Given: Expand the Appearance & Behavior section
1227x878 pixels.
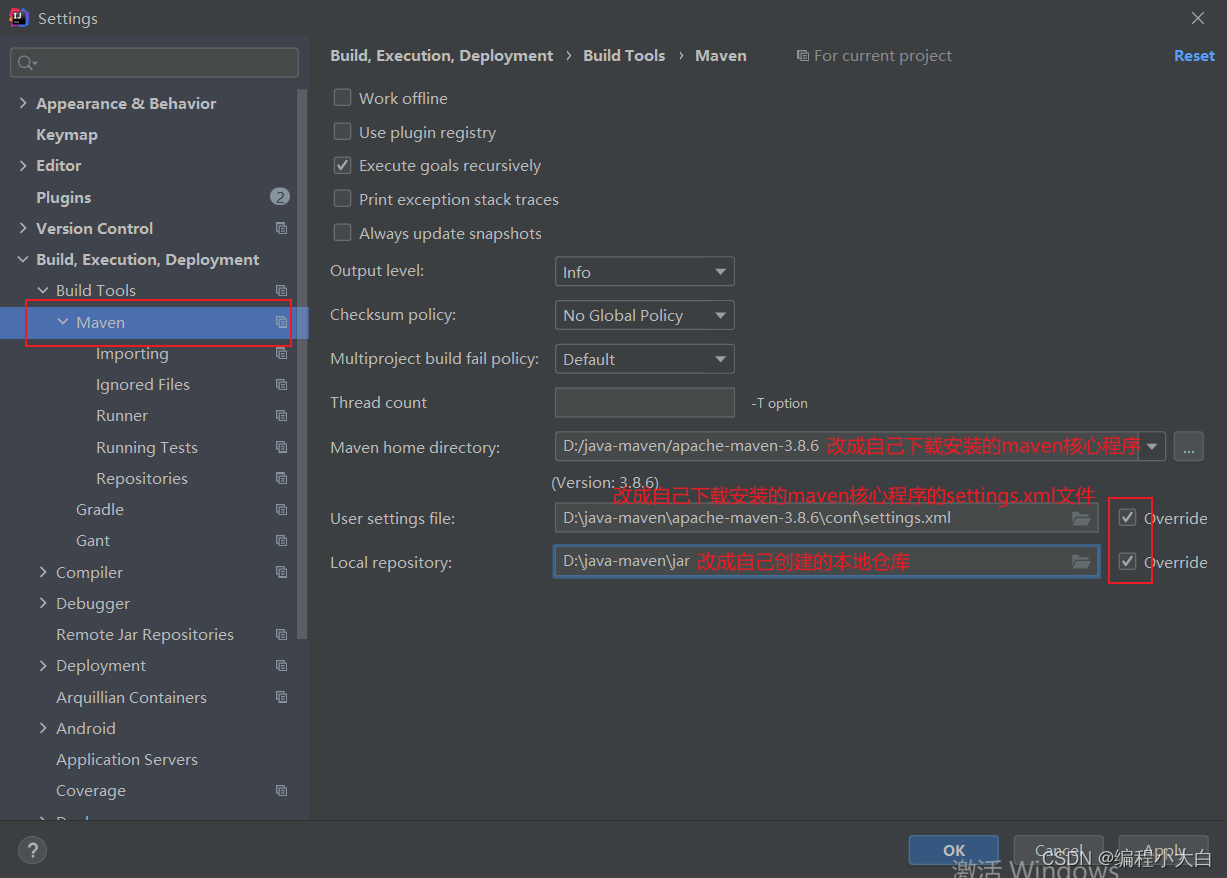Looking at the screenshot, I should 23,103.
